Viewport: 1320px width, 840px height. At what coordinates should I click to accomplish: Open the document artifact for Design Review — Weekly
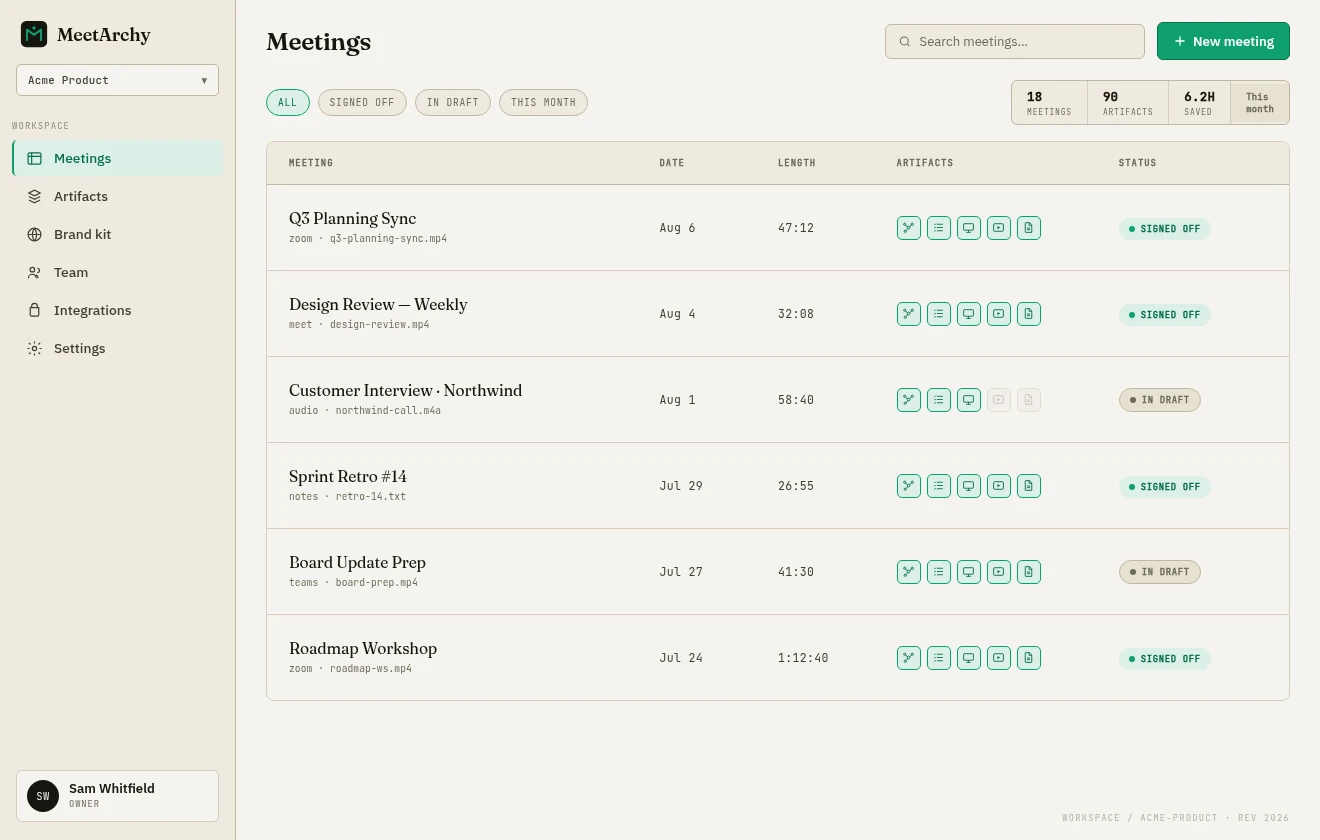(1029, 314)
